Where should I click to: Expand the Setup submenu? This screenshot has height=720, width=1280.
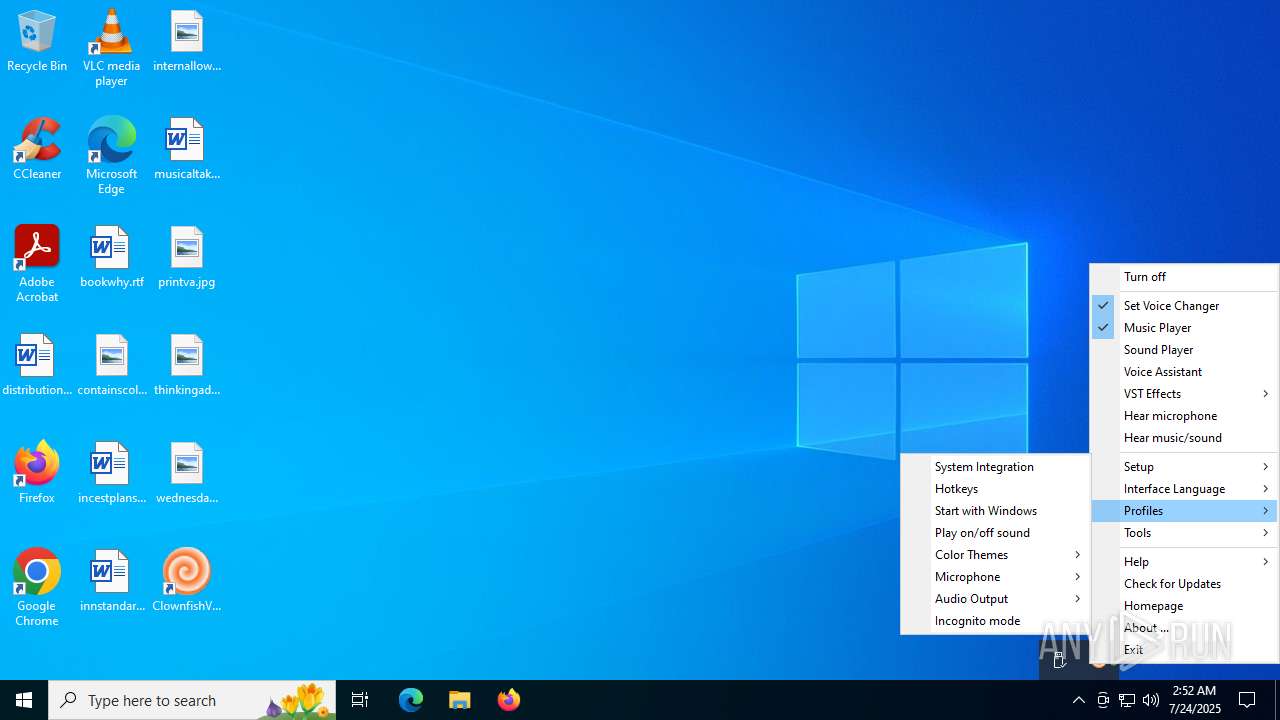pos(1184,467)
